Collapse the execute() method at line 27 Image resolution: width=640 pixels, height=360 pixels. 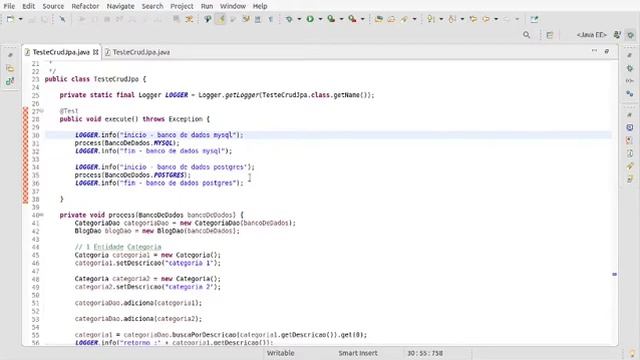pos(42,111)
